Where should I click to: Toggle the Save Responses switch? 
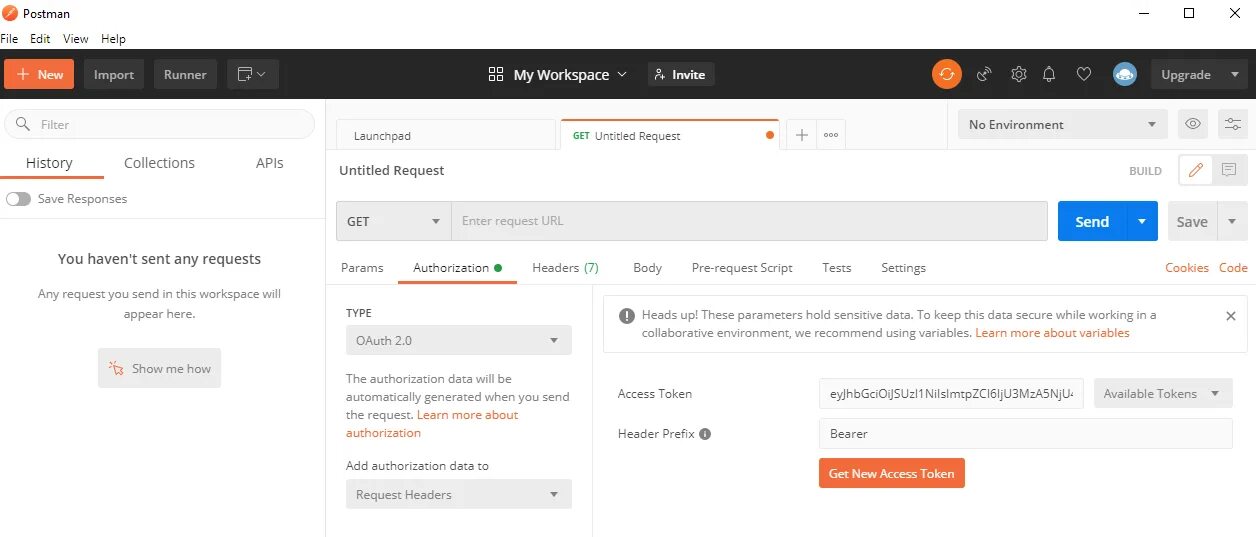[x=18, y=199]
